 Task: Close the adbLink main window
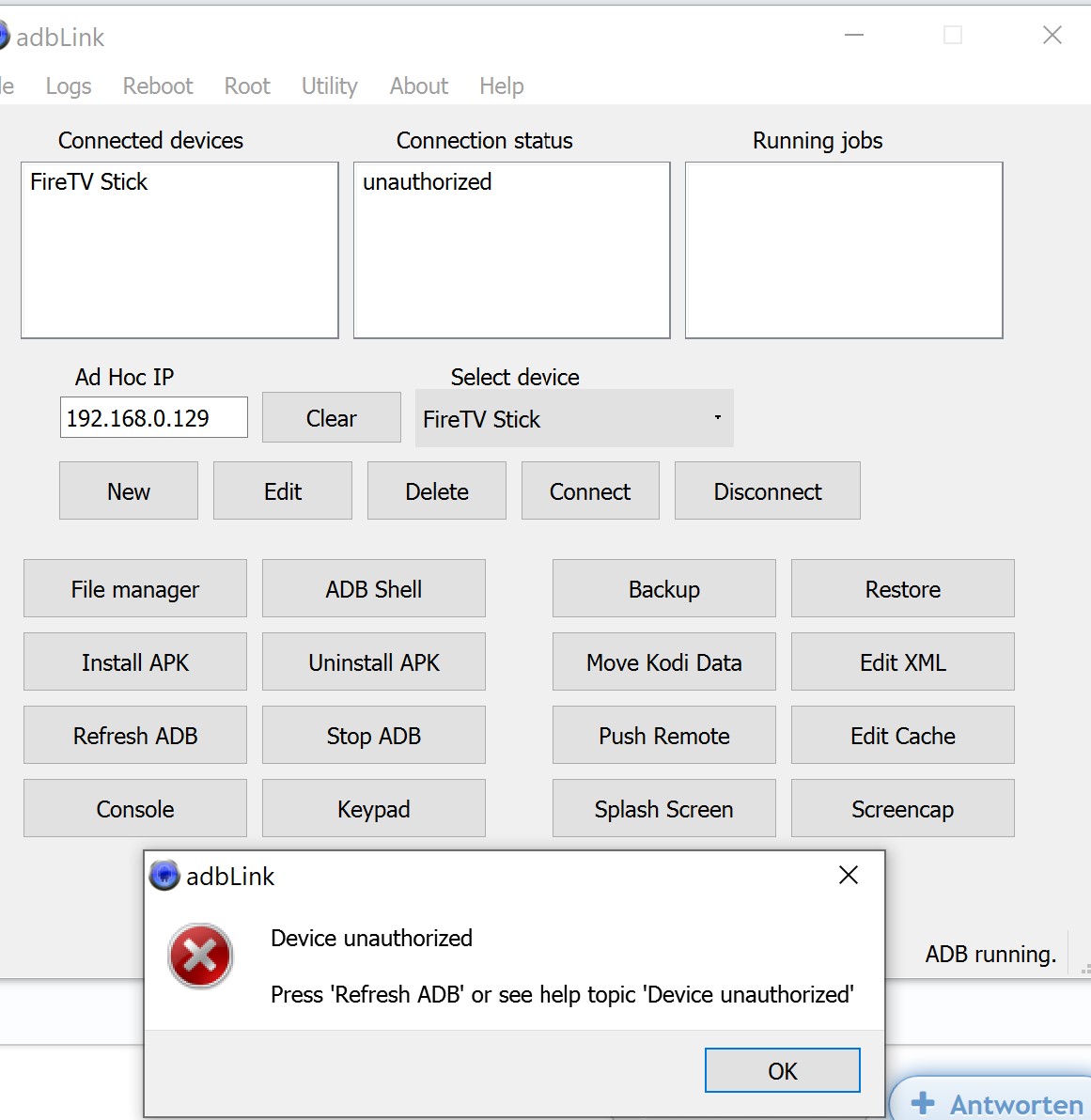click(x=1052, y=34)
